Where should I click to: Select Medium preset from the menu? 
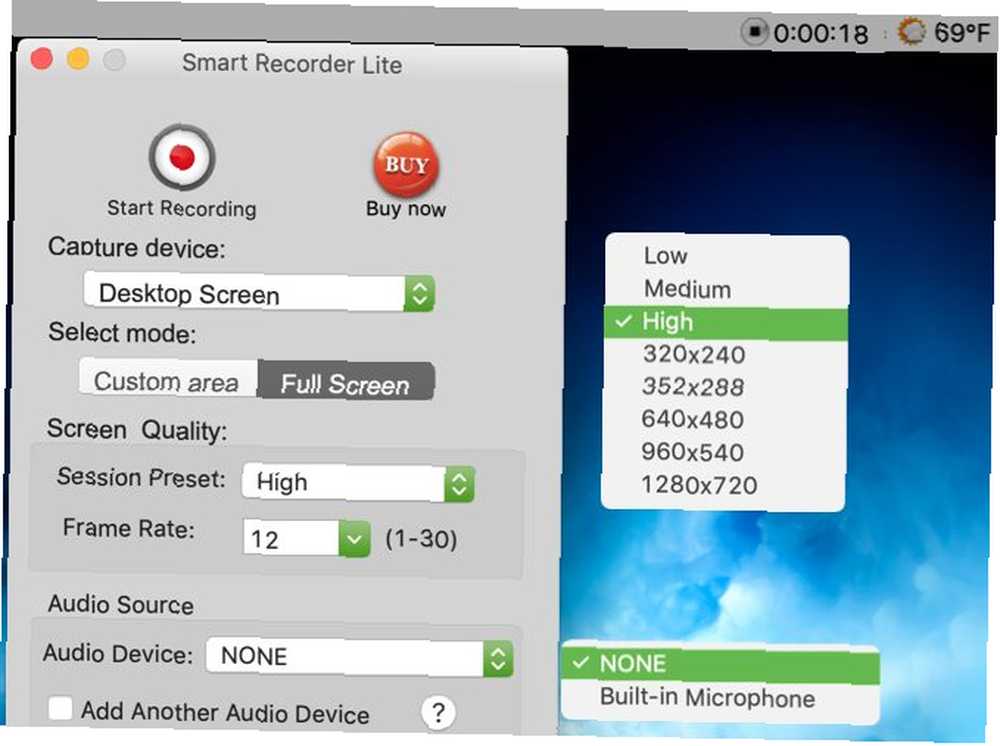point(726,289)
